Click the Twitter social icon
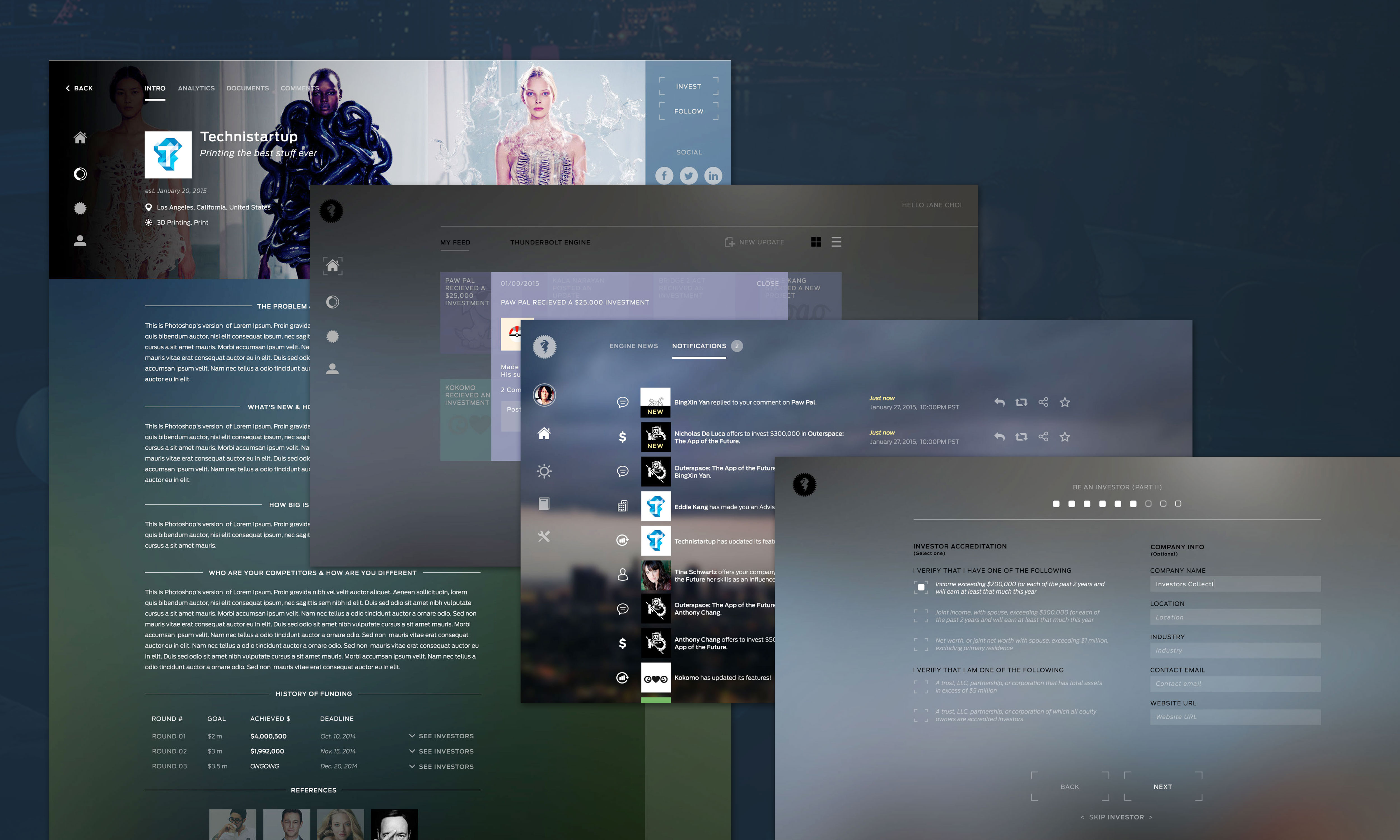 coord(688,176)
